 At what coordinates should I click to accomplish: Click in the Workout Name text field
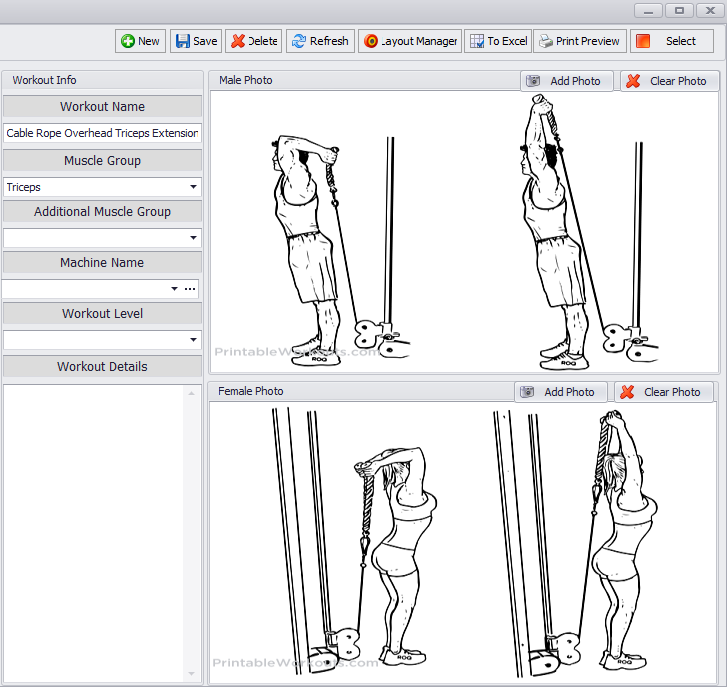tap(102, 133)
